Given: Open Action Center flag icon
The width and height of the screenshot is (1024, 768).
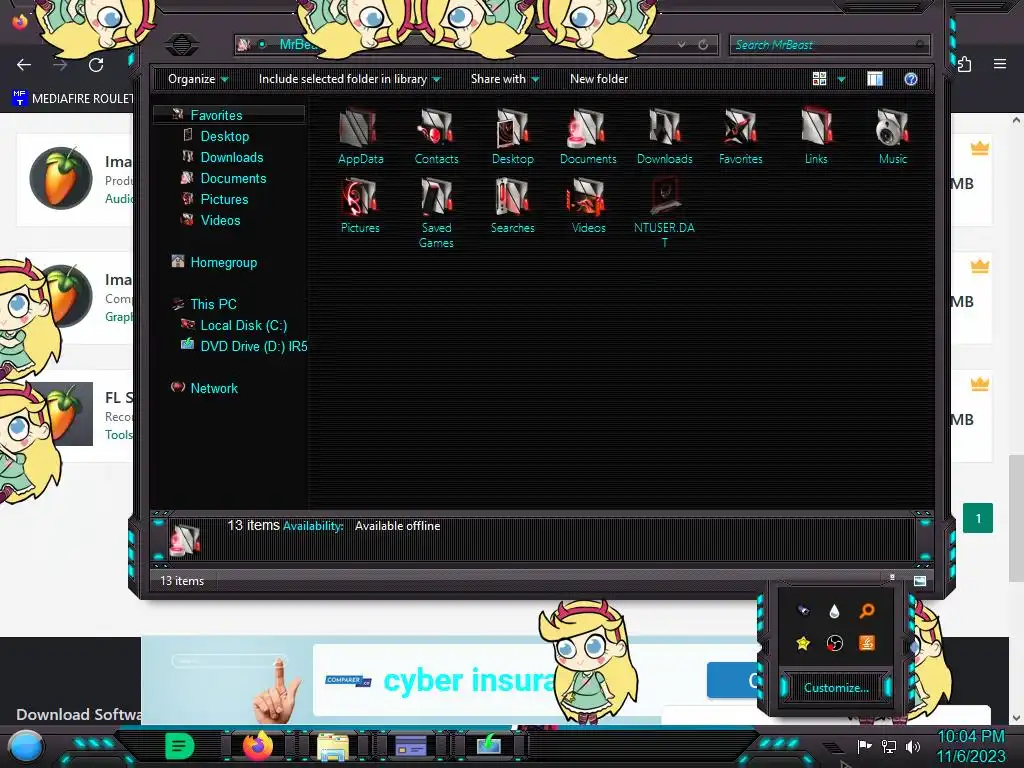Looking at the screenshot, I should [x=865, y=746].
